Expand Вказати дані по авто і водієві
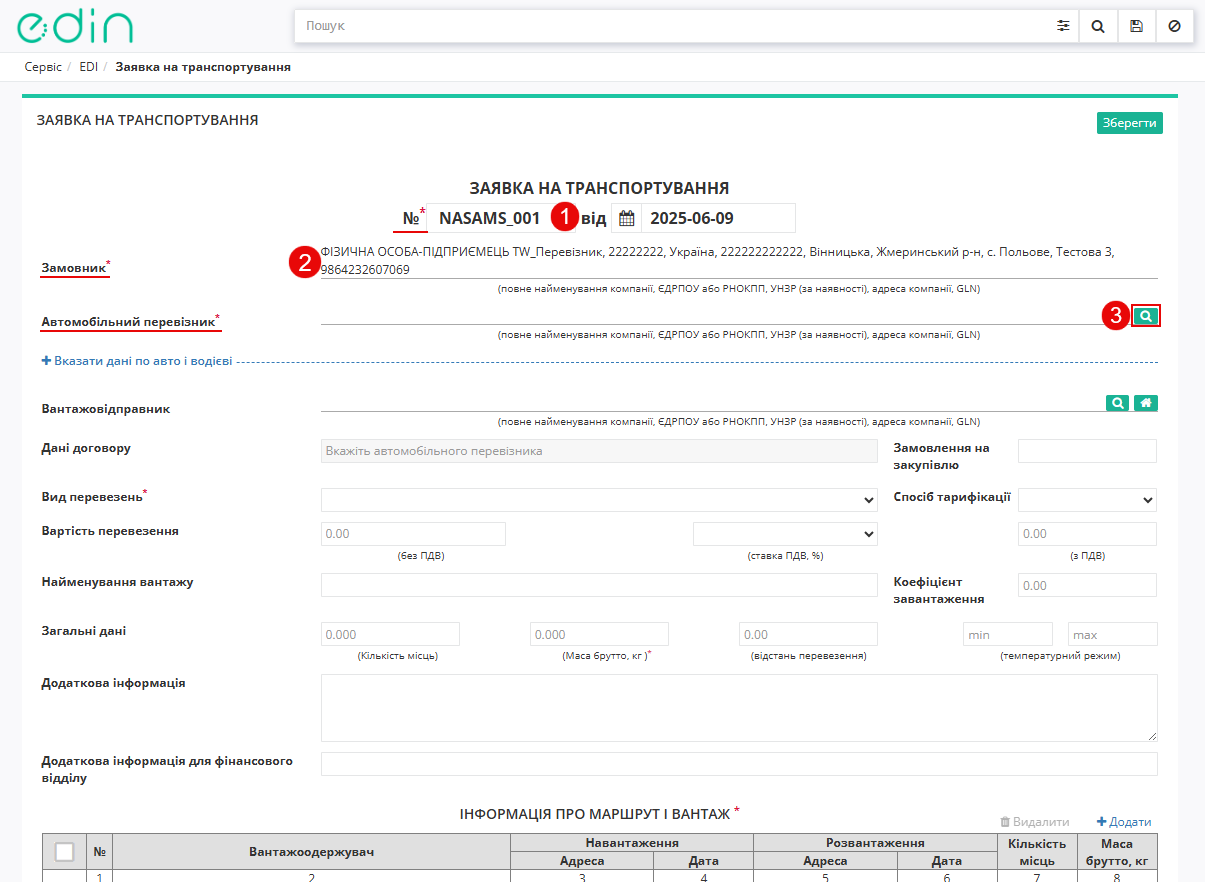 click(x=137, y=361)
